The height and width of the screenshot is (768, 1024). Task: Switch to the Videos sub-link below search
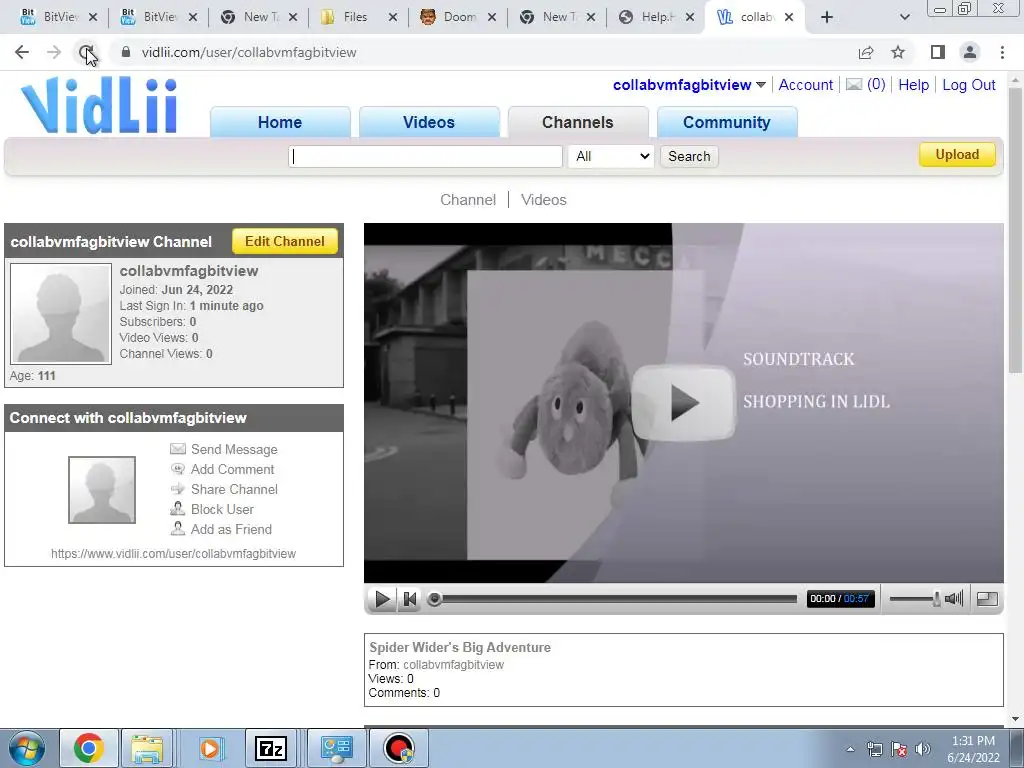[543, 200]
